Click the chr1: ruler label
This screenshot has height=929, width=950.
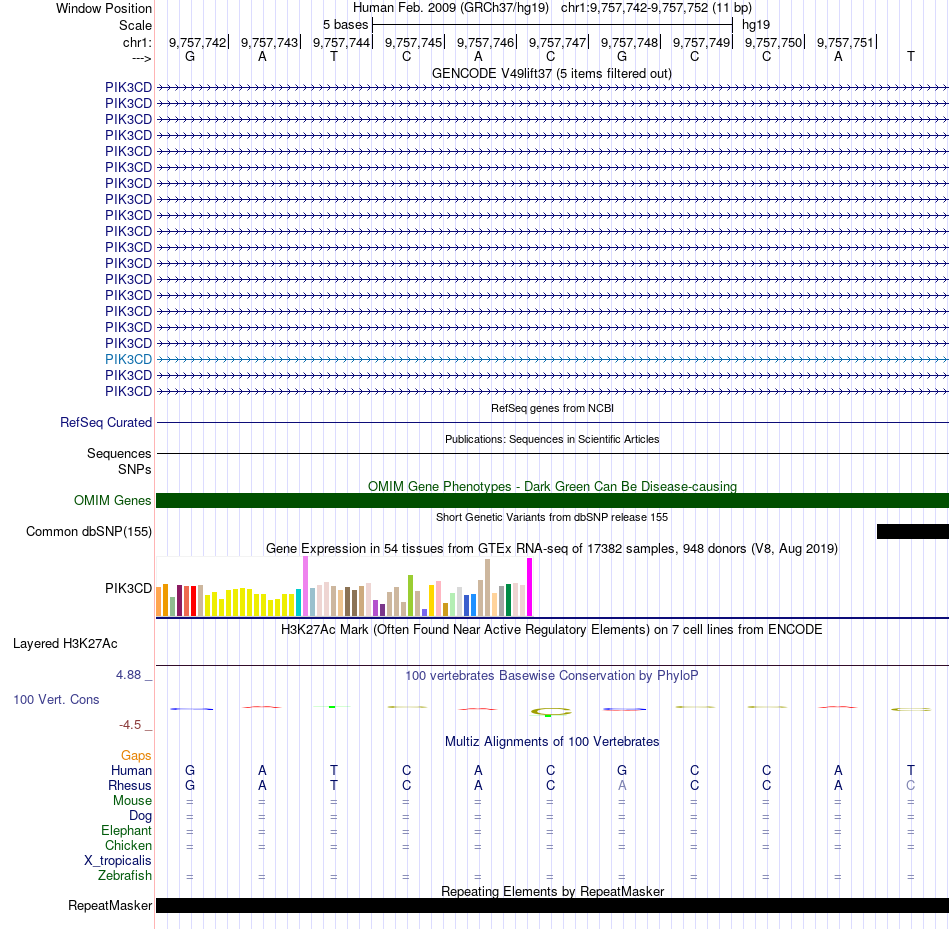[137, 42]
